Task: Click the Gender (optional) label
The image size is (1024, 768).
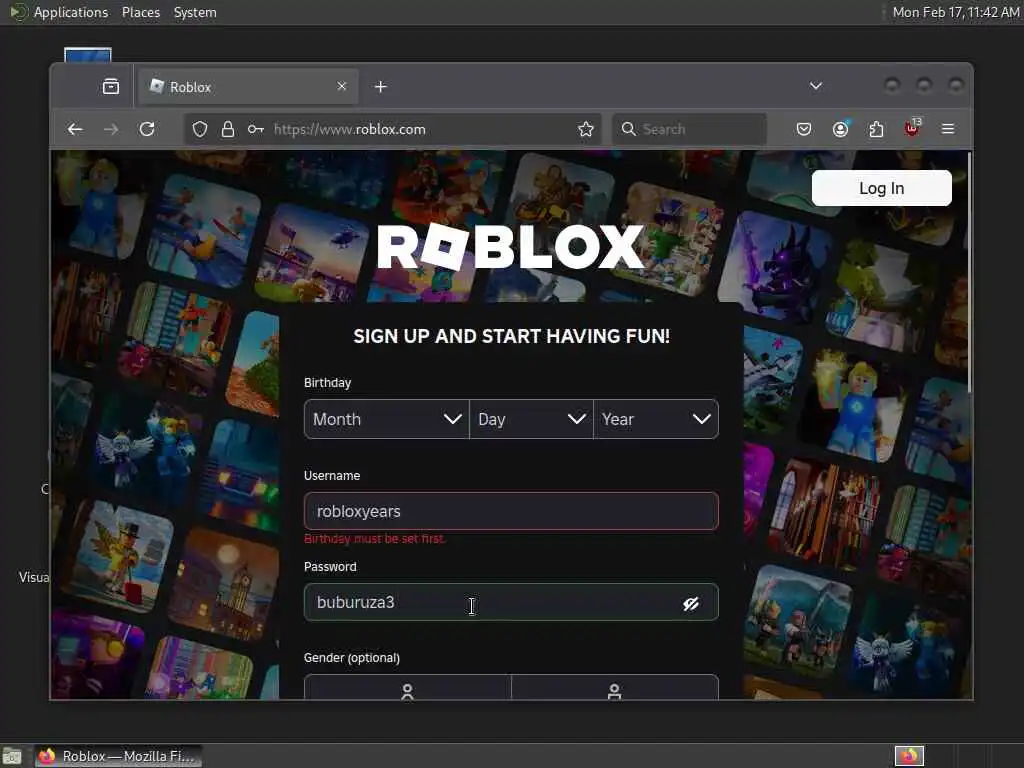Action: (x=351, y=658)
